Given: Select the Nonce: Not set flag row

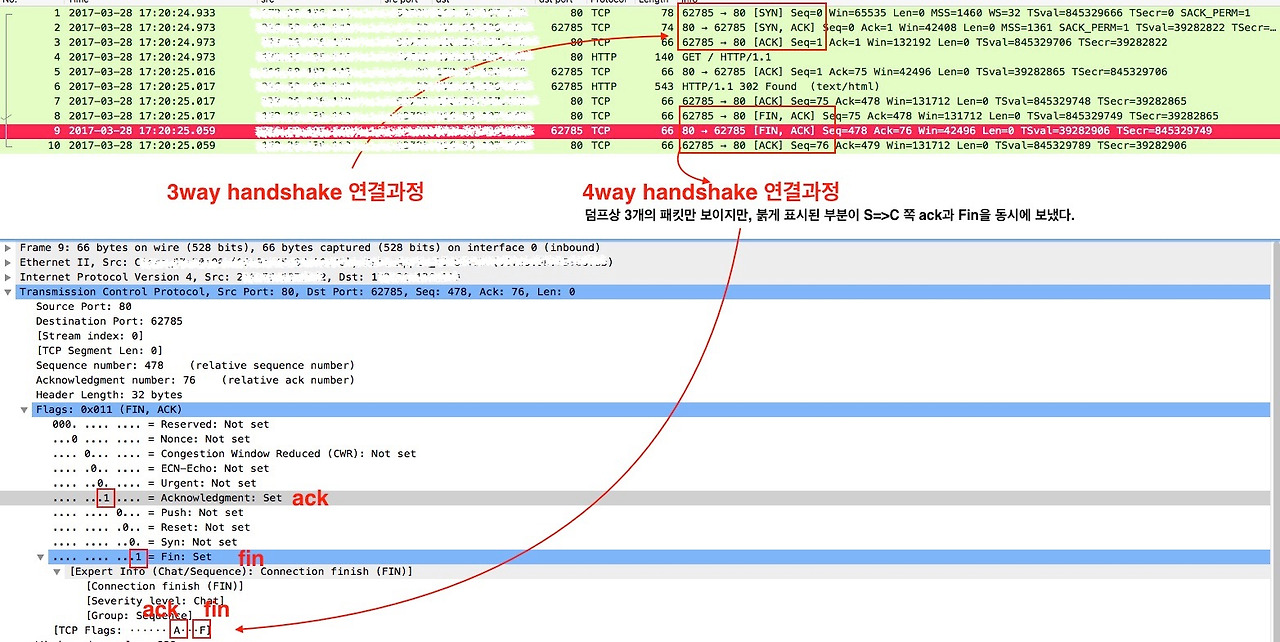Looking at the screenshot, I should (151, 439).
